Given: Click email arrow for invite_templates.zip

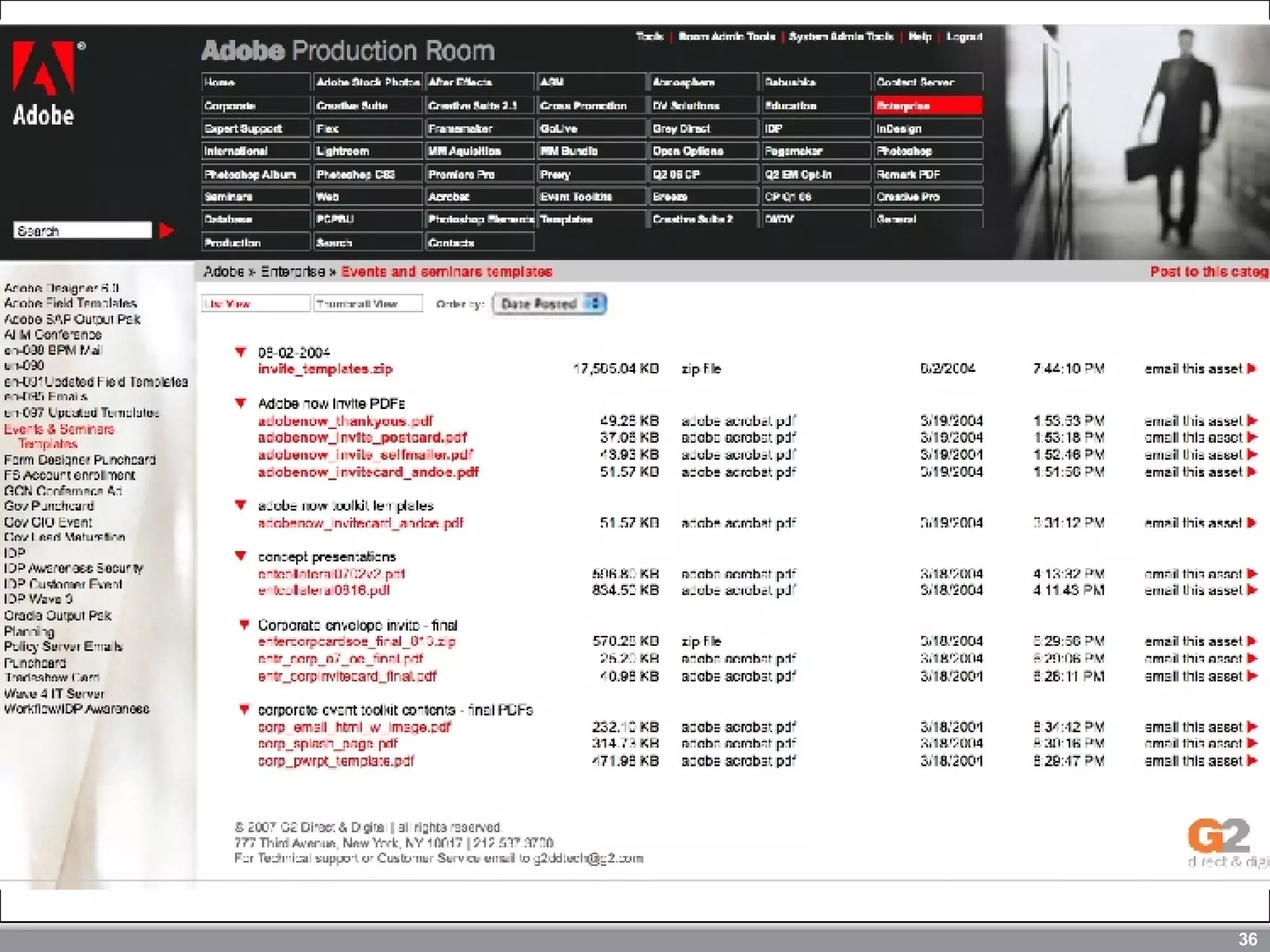Looking at the screenshot, I should (1252, 369).
